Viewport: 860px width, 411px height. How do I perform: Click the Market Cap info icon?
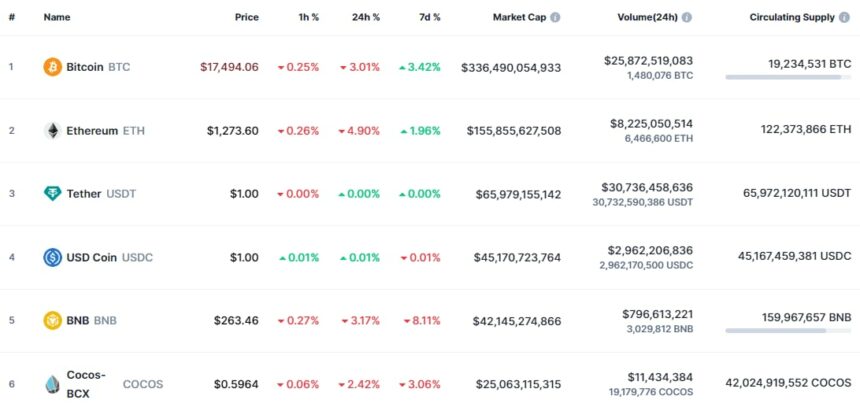coord(555,18)
